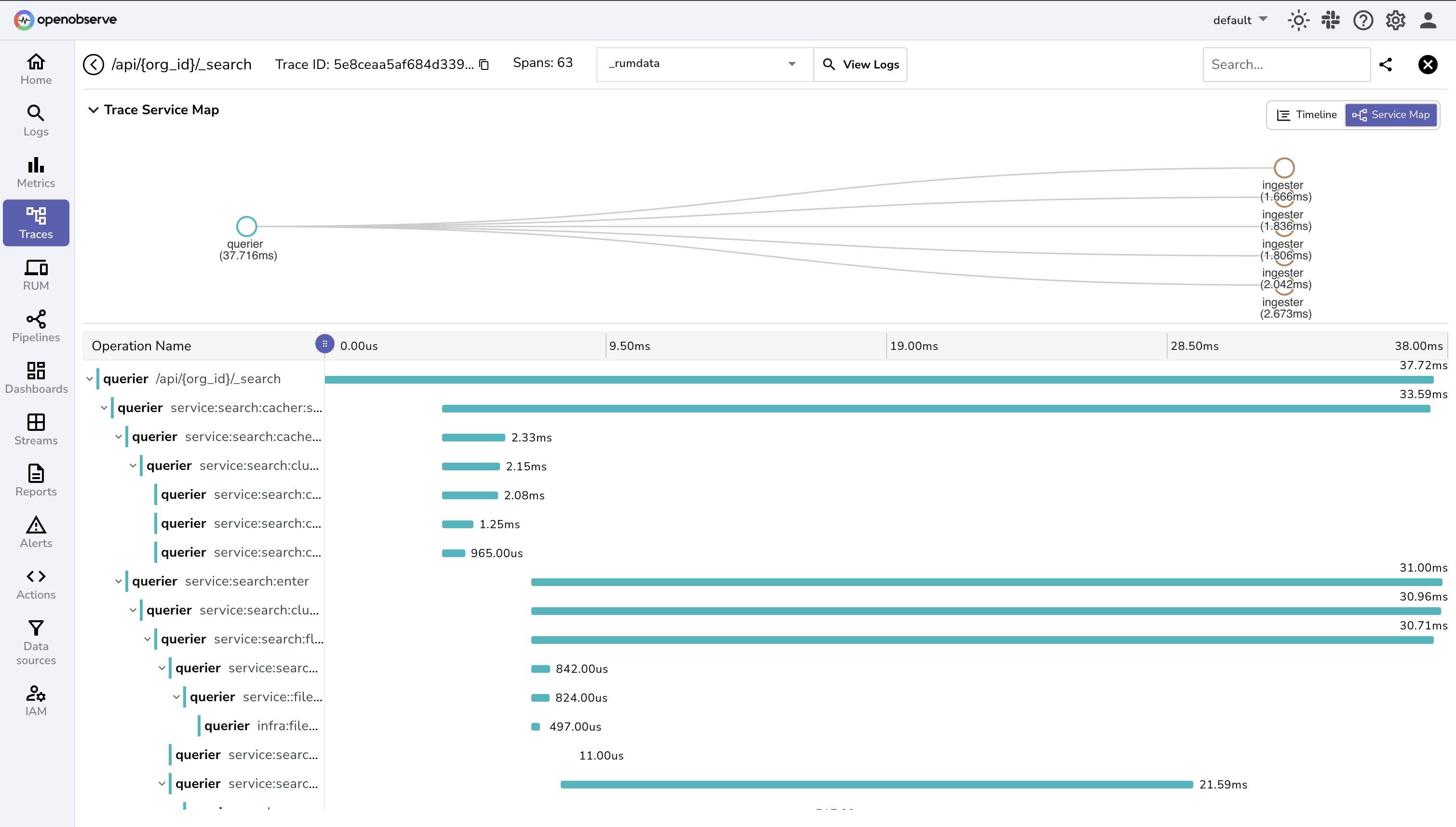Screen dimensions: 1456x827
Task: Open the Dashboards panel
Action: pyautogui.click(x=35, y=376)
